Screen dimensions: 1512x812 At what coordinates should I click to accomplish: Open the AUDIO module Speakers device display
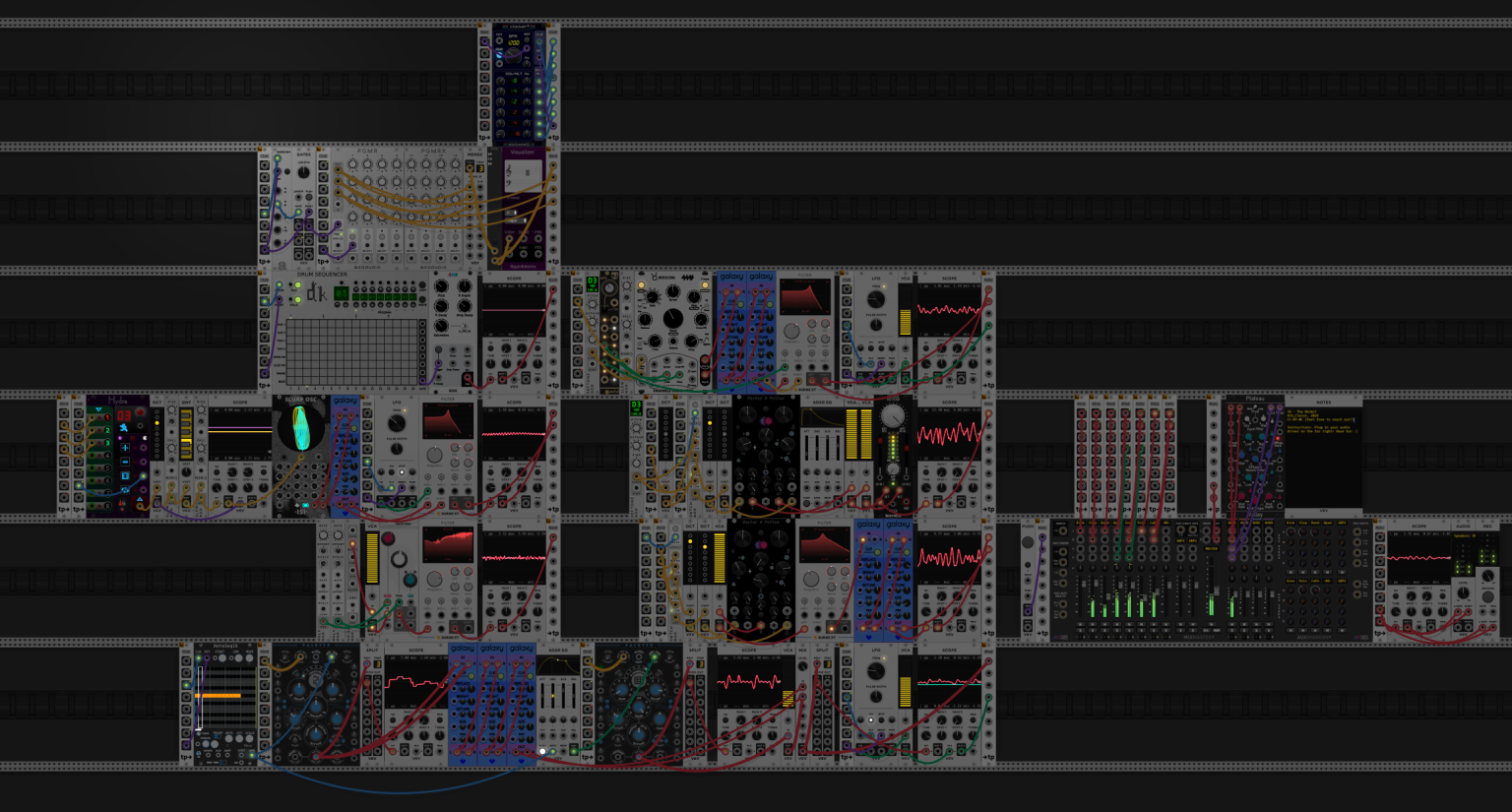(x=1465, y=536)
